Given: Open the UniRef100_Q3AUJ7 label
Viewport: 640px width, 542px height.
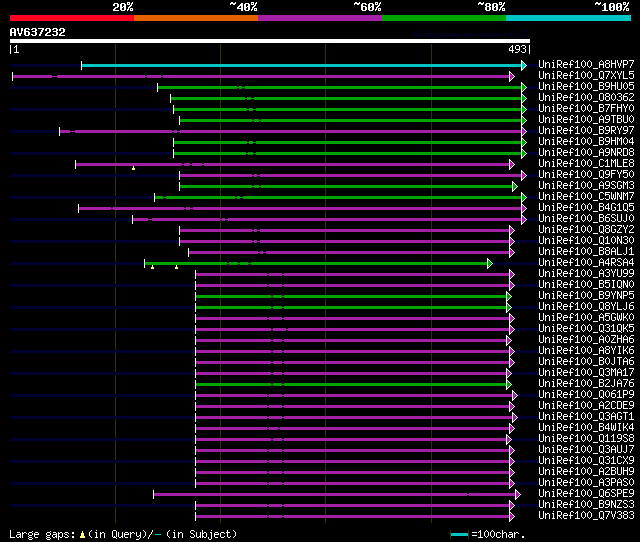Looking at the screenshot, I should coord(586,450).
